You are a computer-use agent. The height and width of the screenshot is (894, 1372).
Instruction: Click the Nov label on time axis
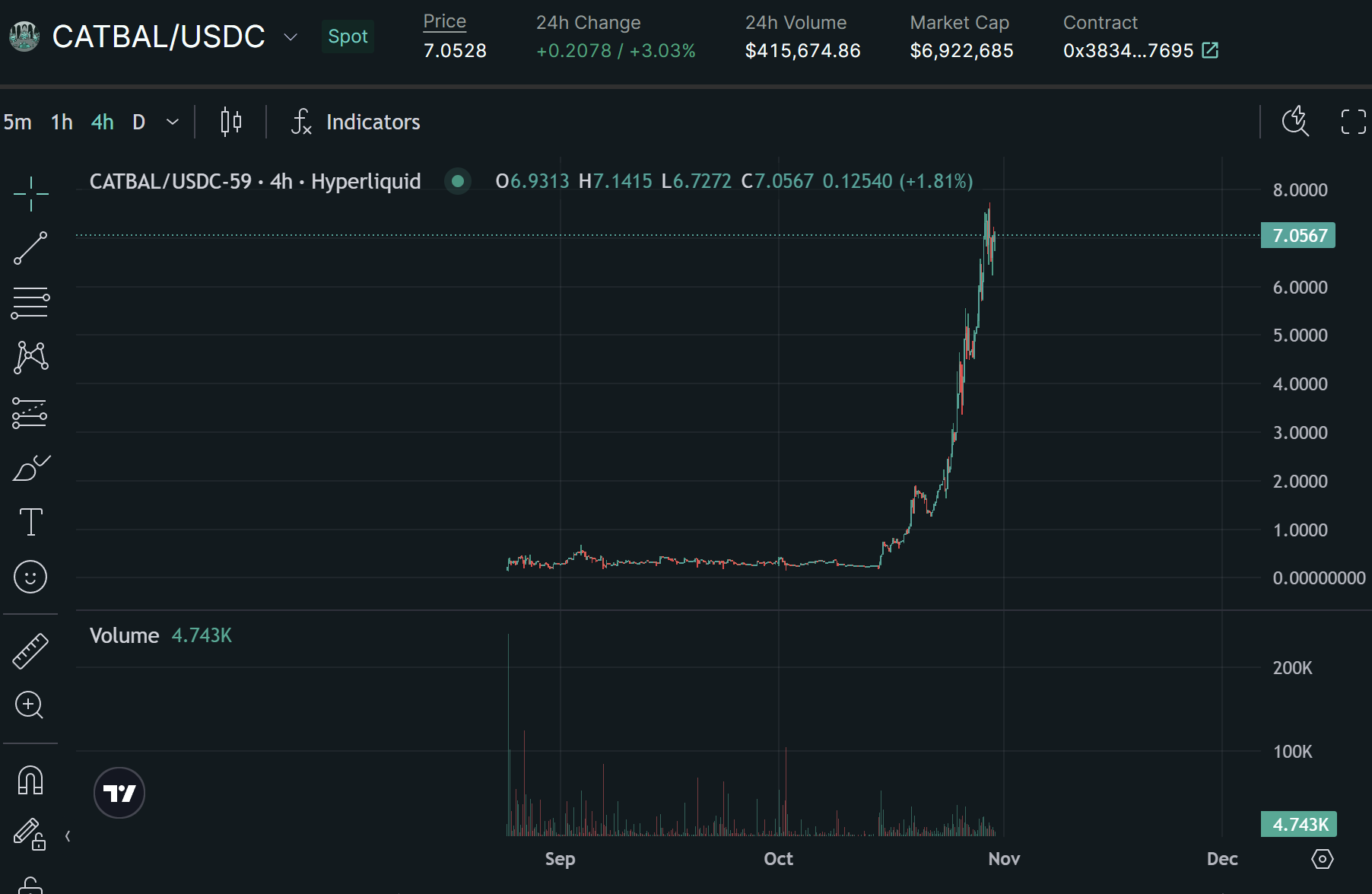(1004, 859)
